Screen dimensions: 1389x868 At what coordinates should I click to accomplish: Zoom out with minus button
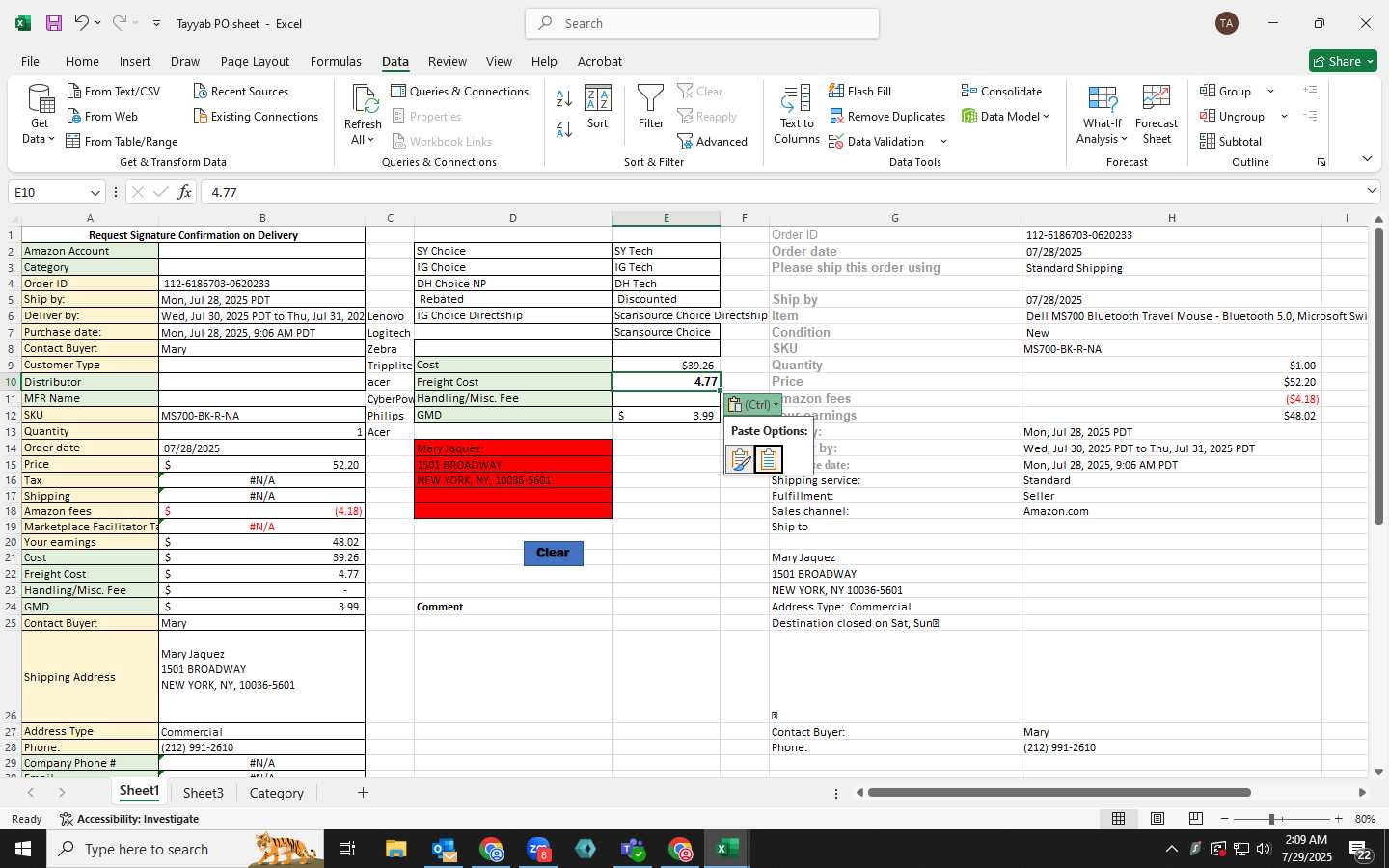click(x=1225, y=819)
